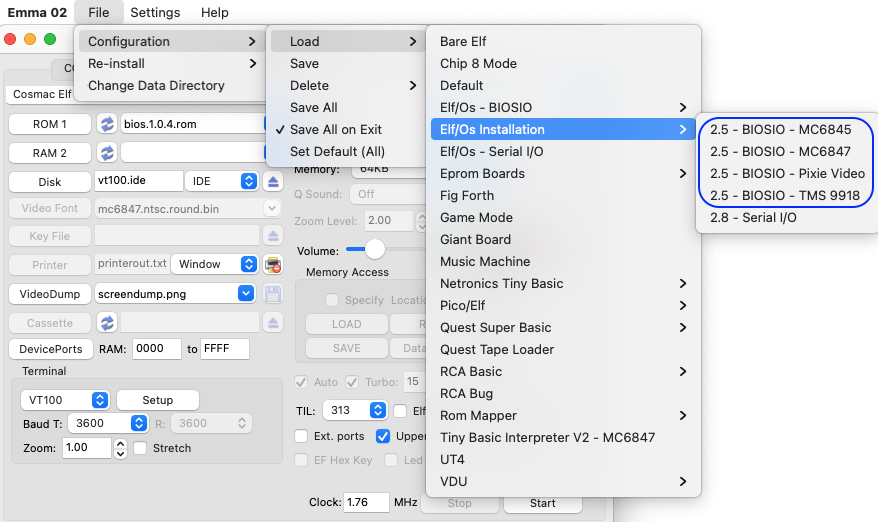Uncheck the Upper checkbox
Image resolution: width=878 pixels, height=522 pixels.
(383, 436)
